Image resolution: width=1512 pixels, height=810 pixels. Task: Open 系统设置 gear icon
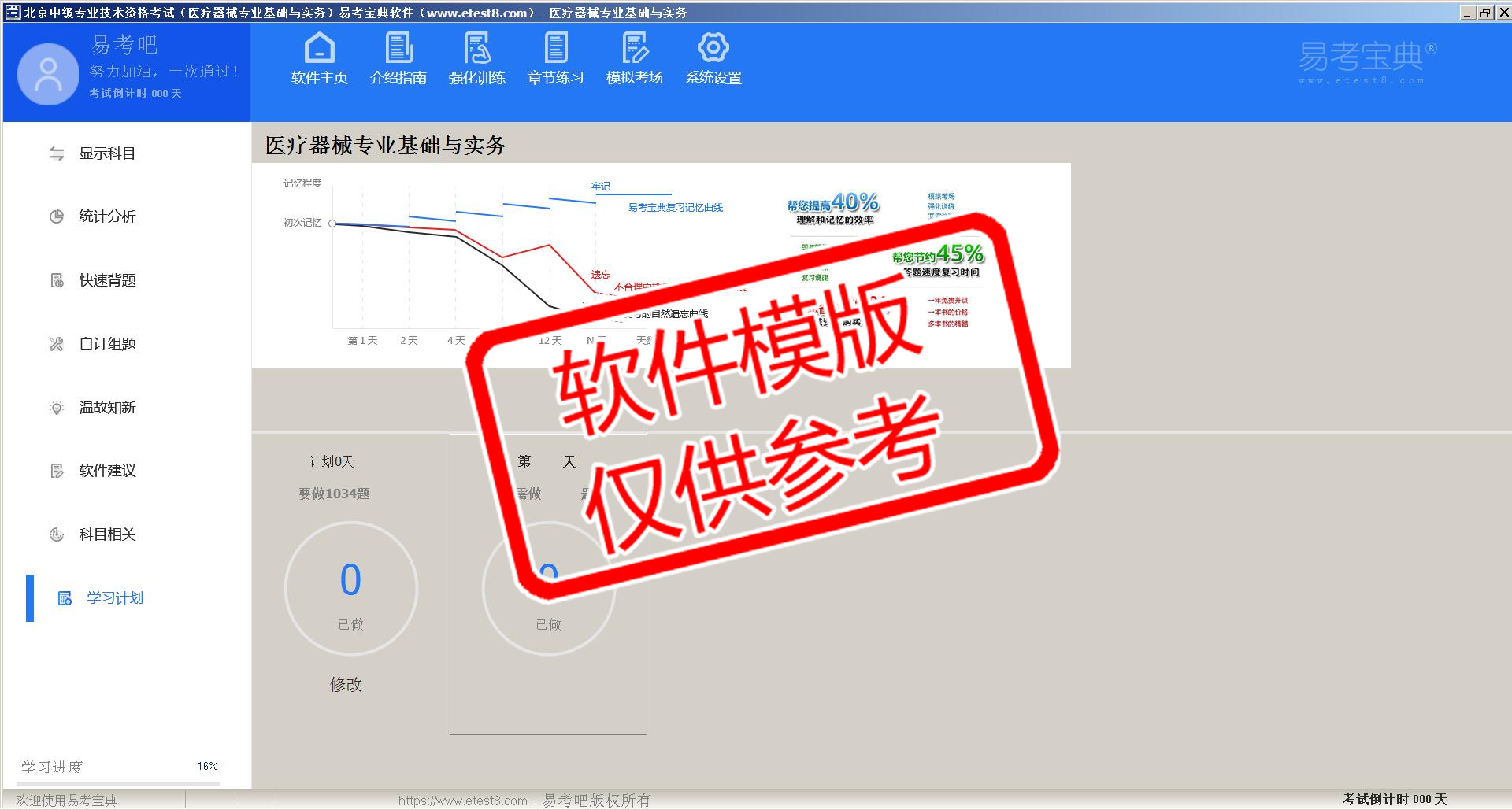click(713, 49)
